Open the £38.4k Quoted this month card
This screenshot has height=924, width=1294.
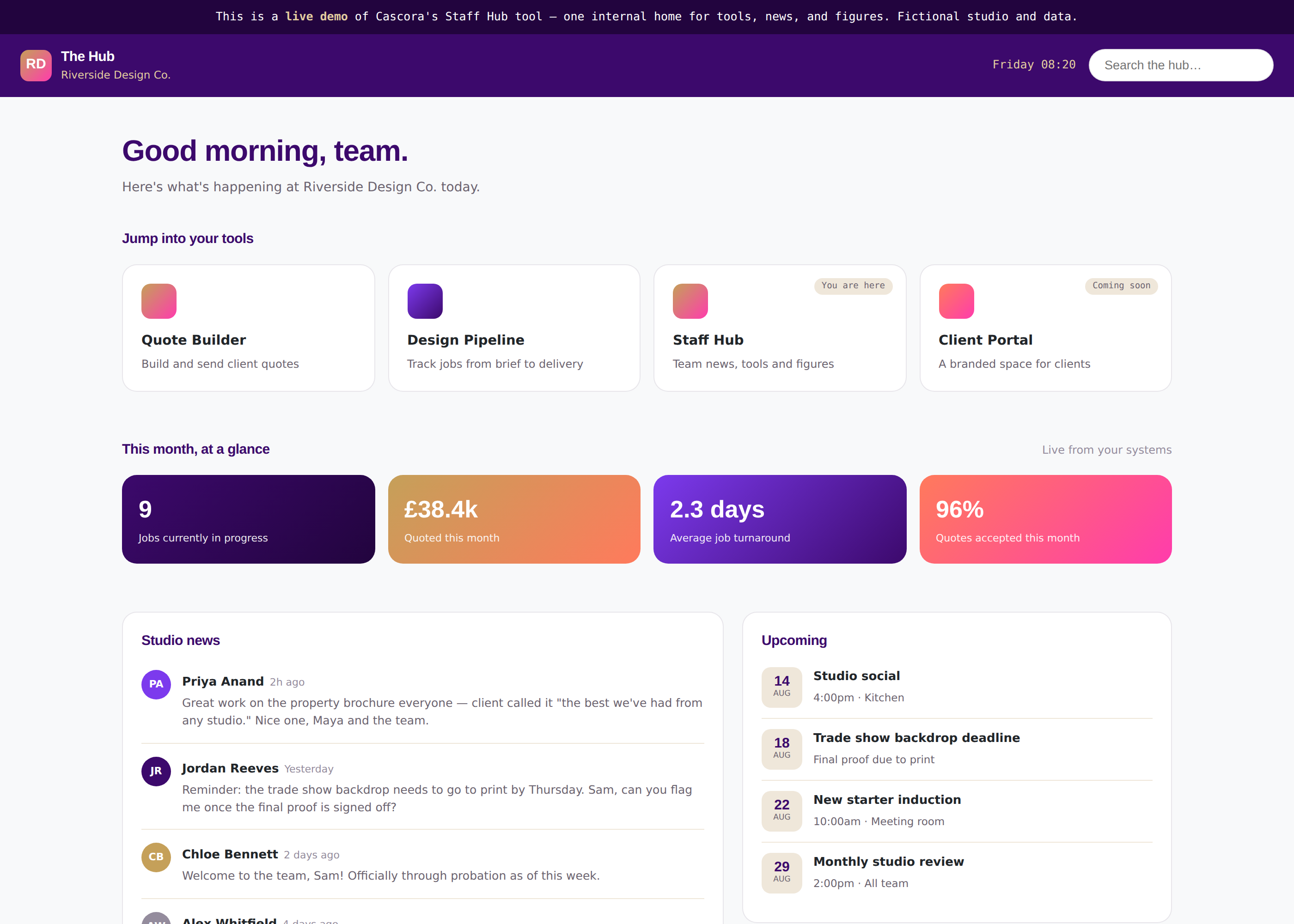514,519
